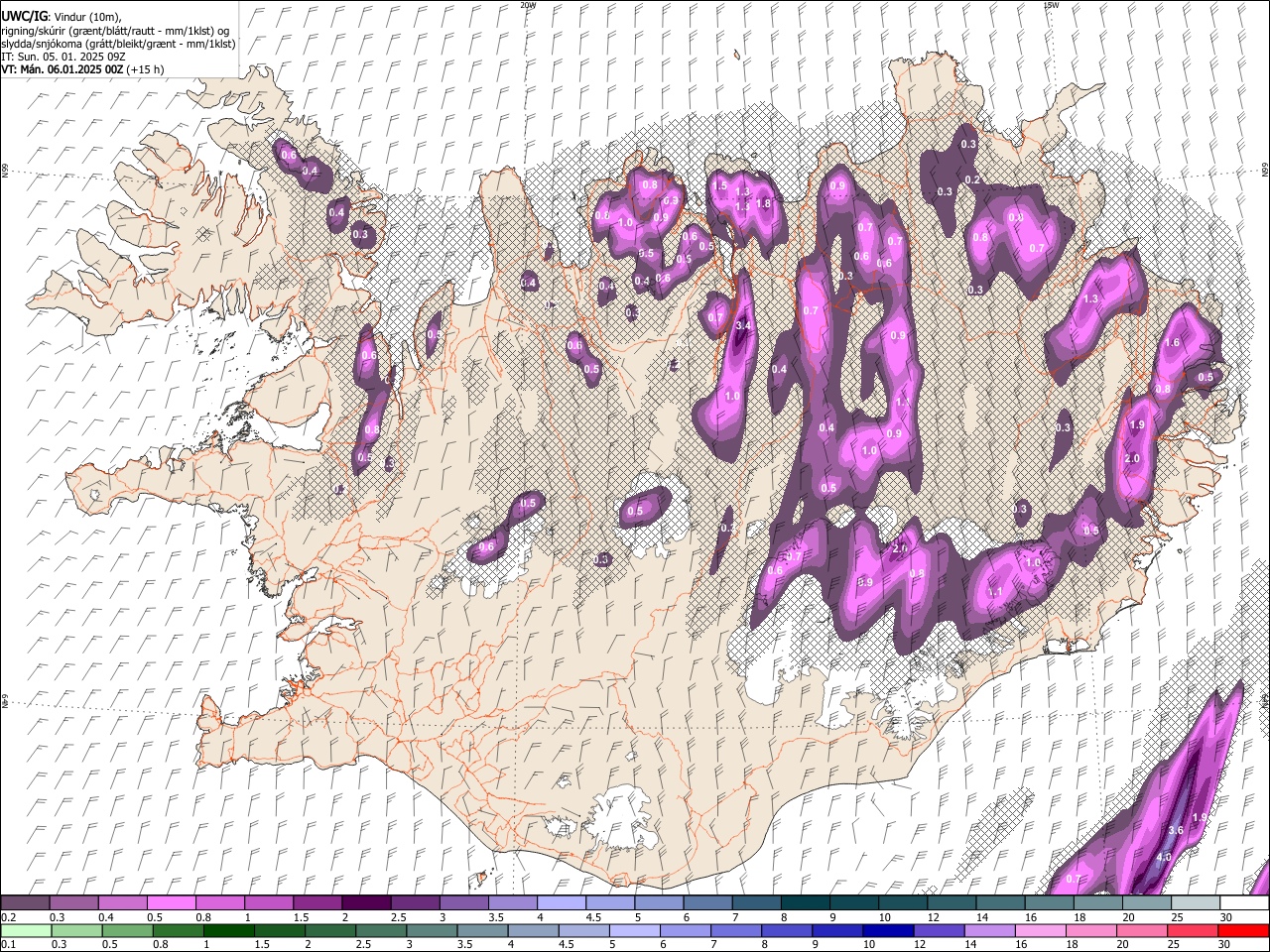This screenshot has height=952, width=1270.
Task: Select the pale green 0.1–0.3 rain legend swatch
Action: [x=26, y=930]
